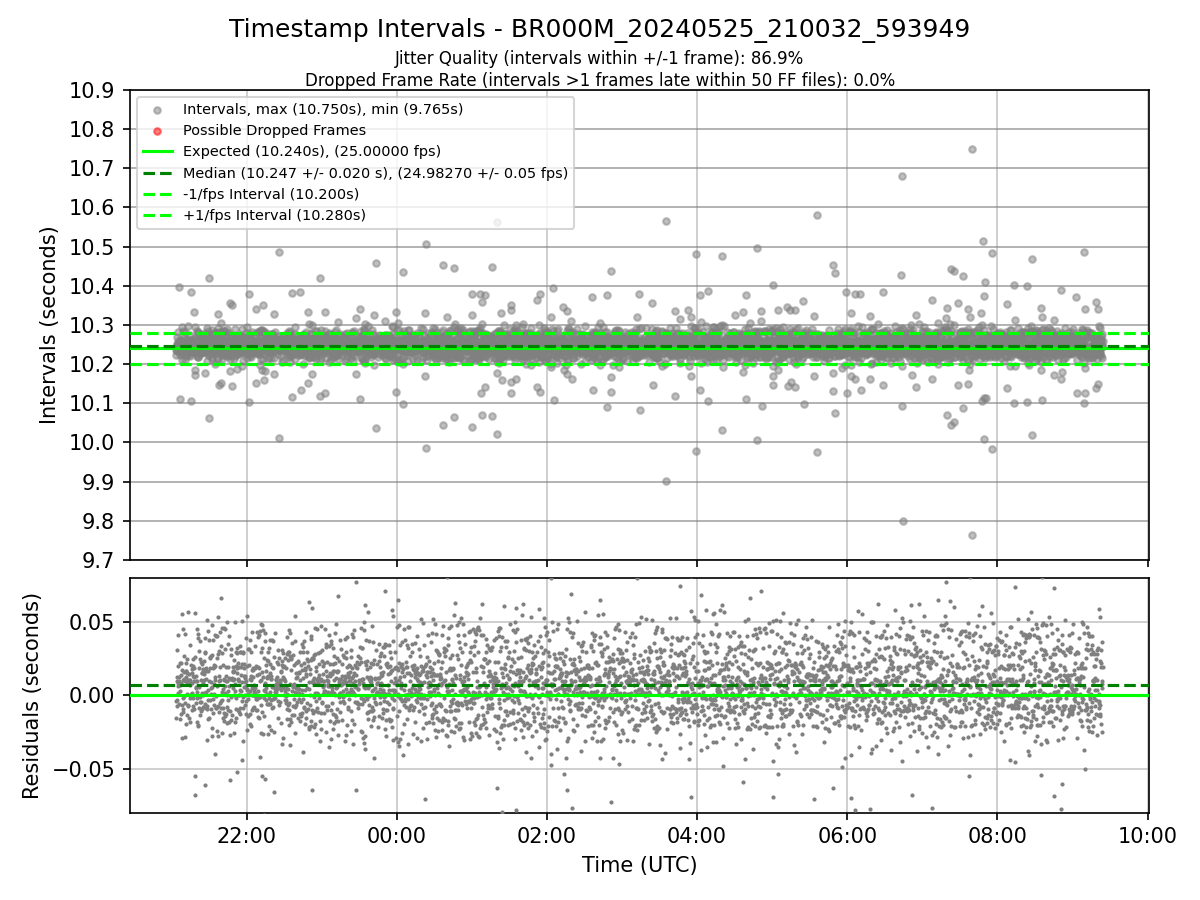Click the y-axis tick label '10.7'

(x=91, y=168)
